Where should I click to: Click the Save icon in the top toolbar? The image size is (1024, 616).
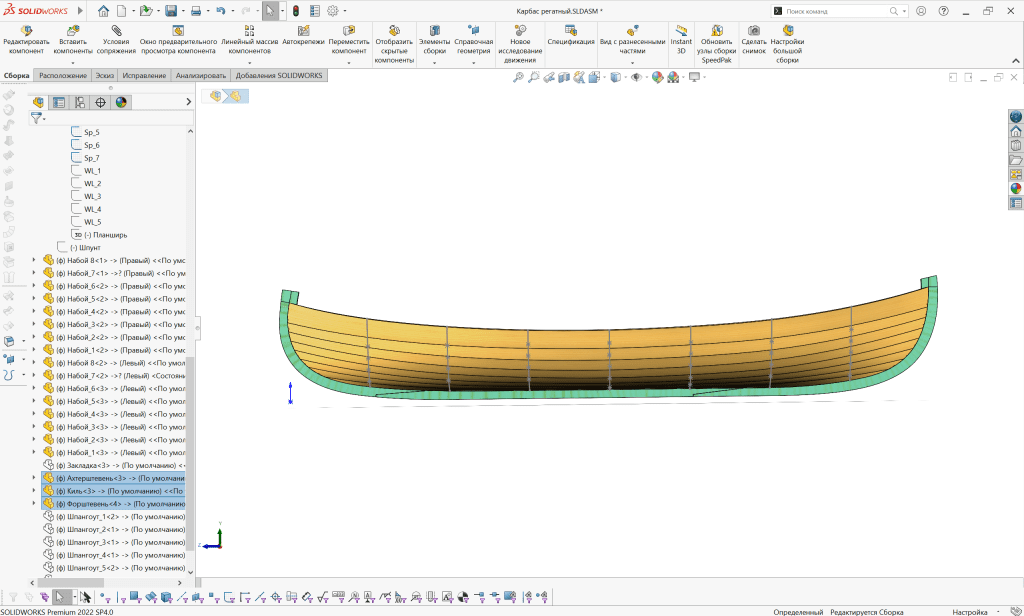click(x=171, y=11)
